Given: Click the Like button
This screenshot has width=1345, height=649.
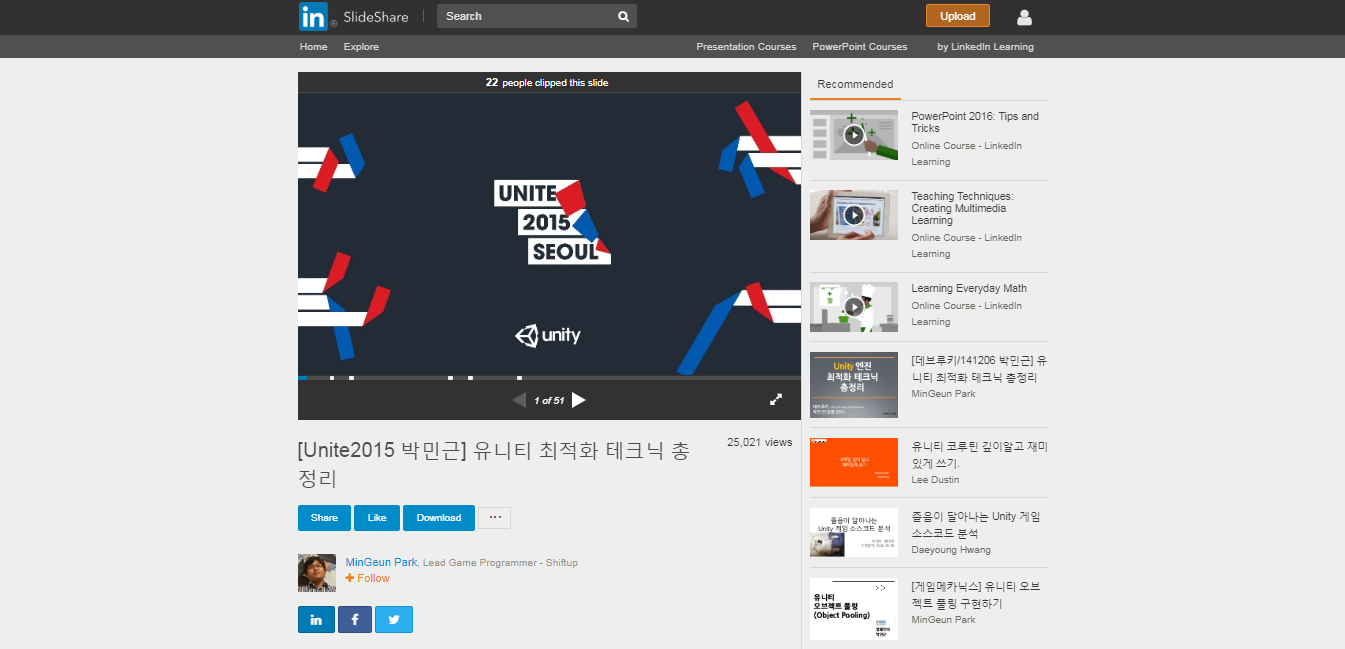Looking at the screenshot, I should 377,518.
